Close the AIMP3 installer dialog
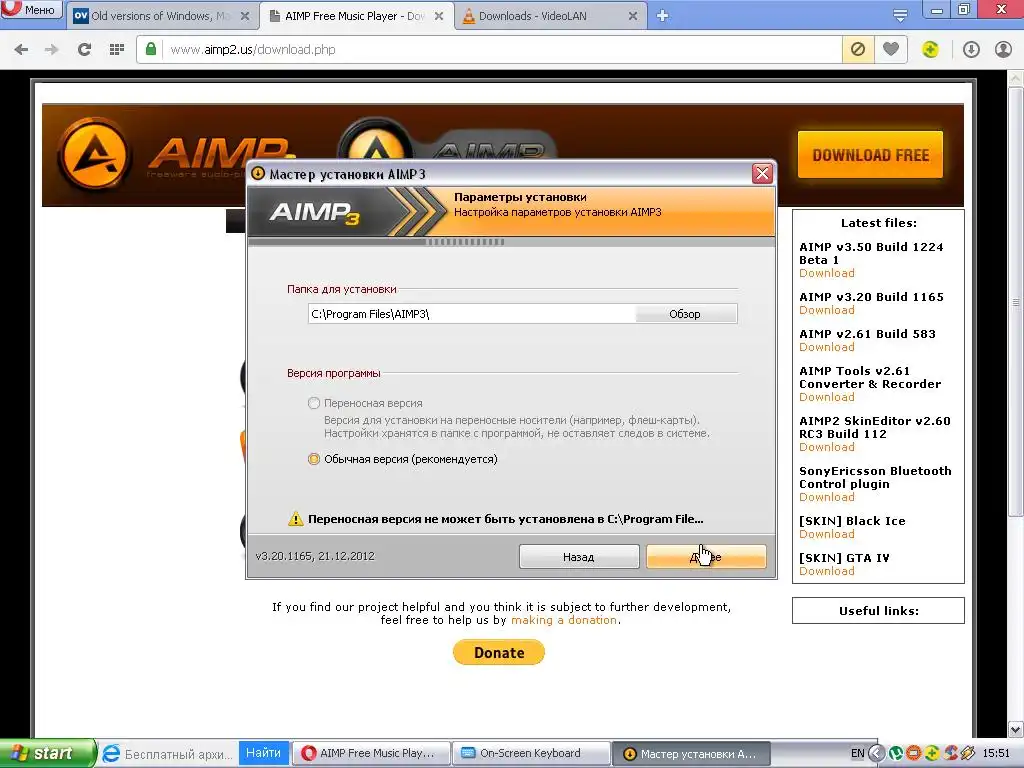 762,174
